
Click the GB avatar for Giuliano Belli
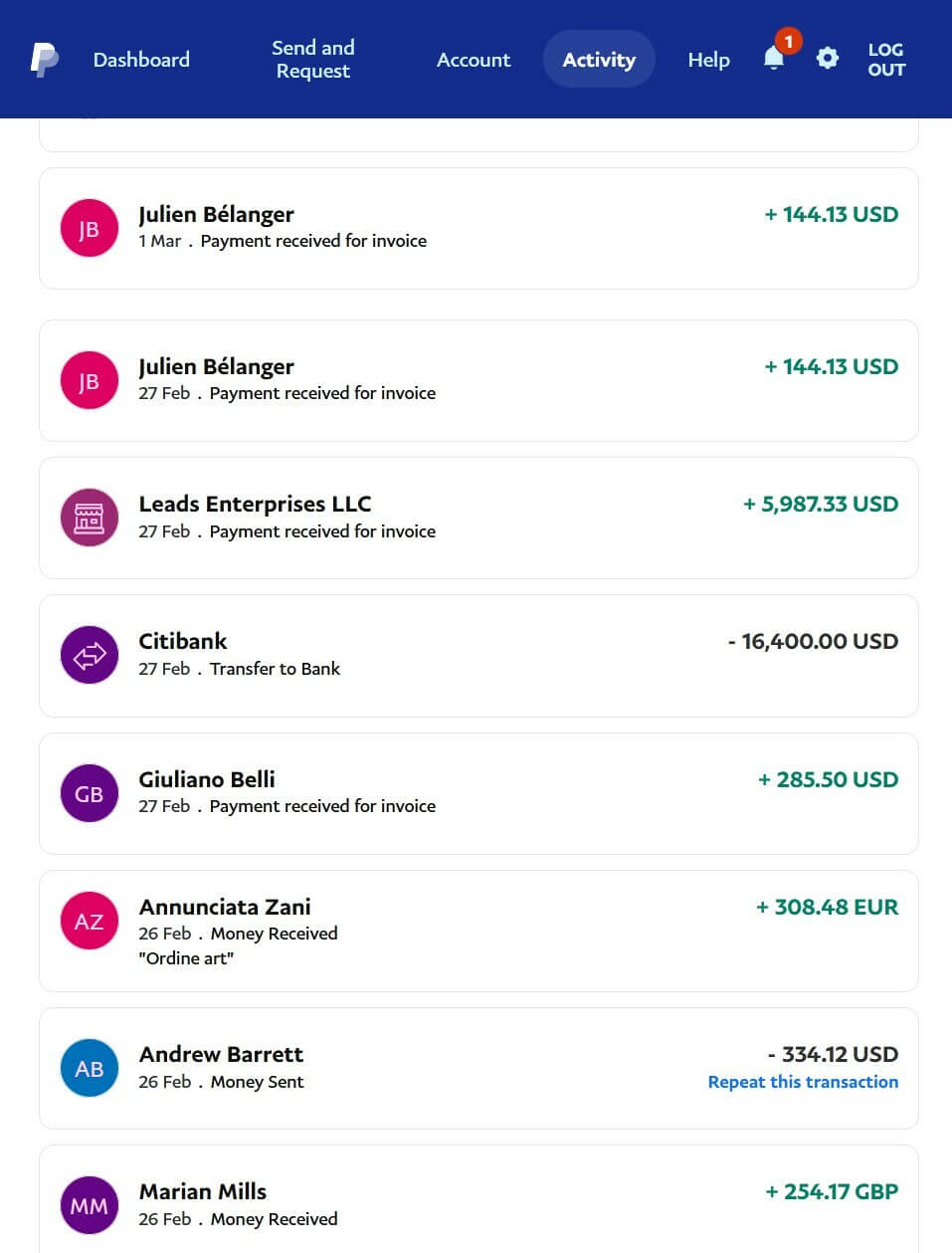90,793
